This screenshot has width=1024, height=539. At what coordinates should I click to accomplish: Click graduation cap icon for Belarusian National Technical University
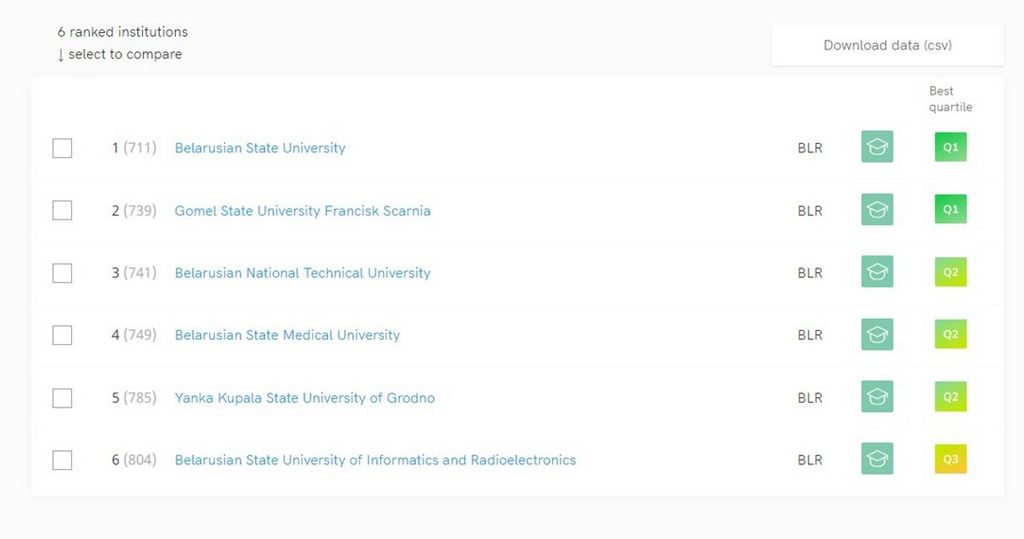coord(877,272)
